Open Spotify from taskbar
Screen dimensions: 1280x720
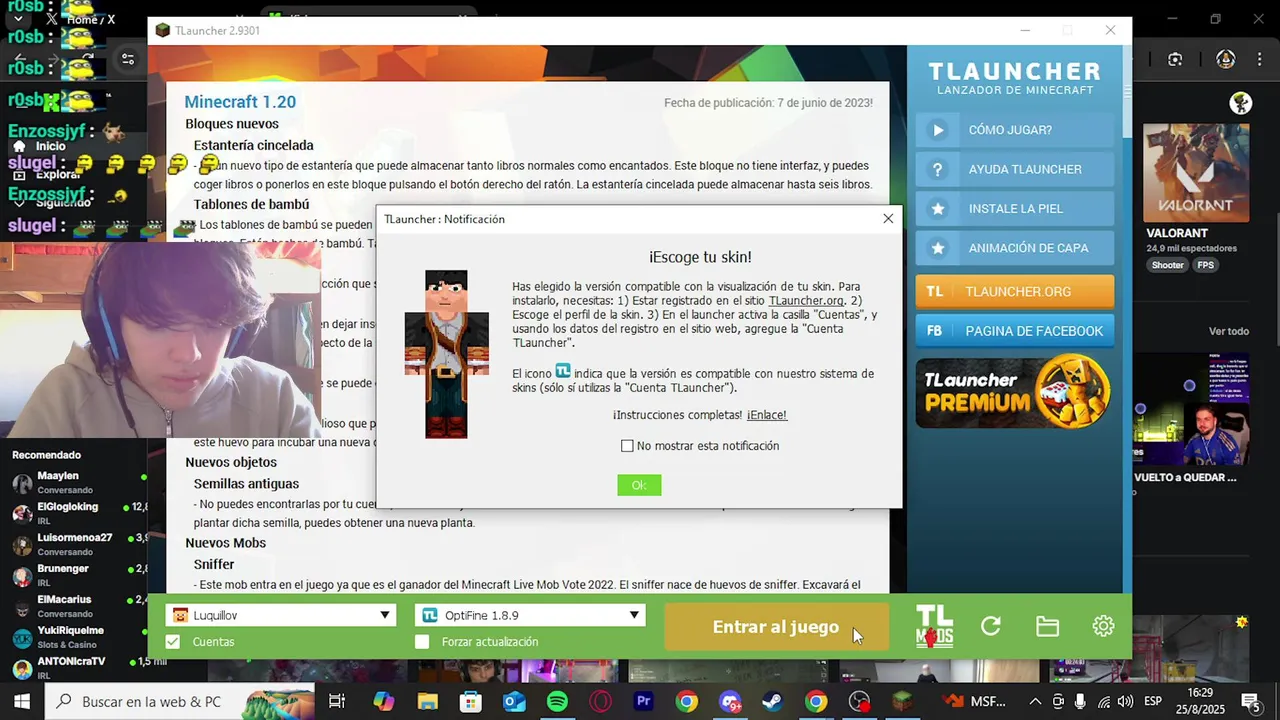(557, 702)
